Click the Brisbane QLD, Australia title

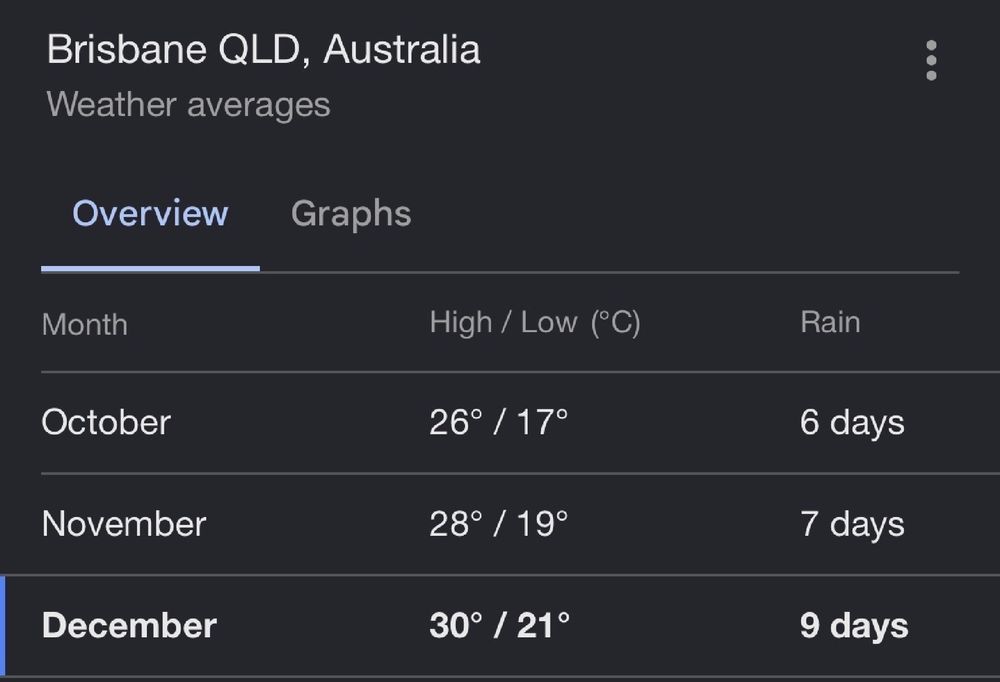263,48
